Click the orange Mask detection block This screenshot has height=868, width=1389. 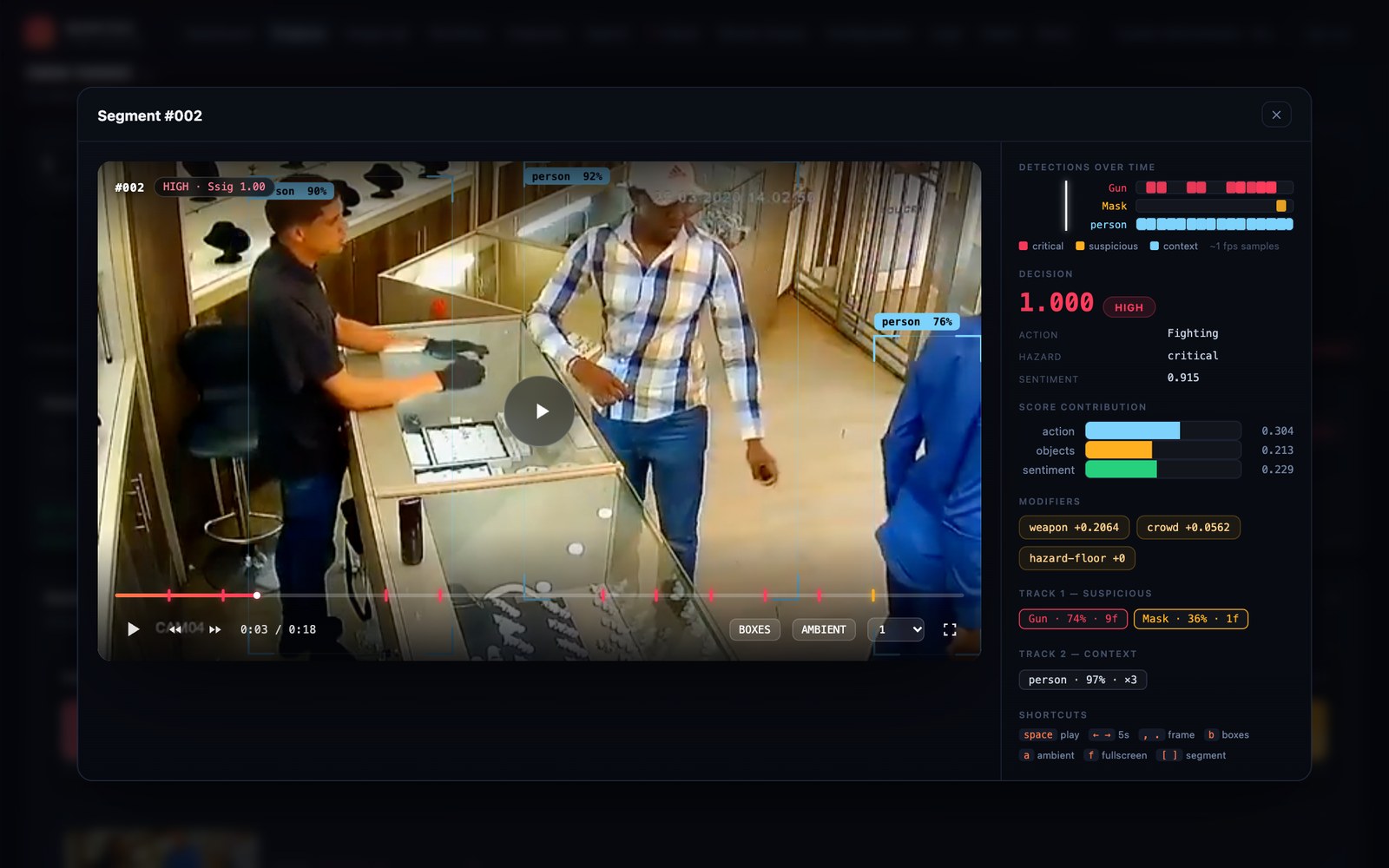pyautogui.click(x=1280, y=206)
